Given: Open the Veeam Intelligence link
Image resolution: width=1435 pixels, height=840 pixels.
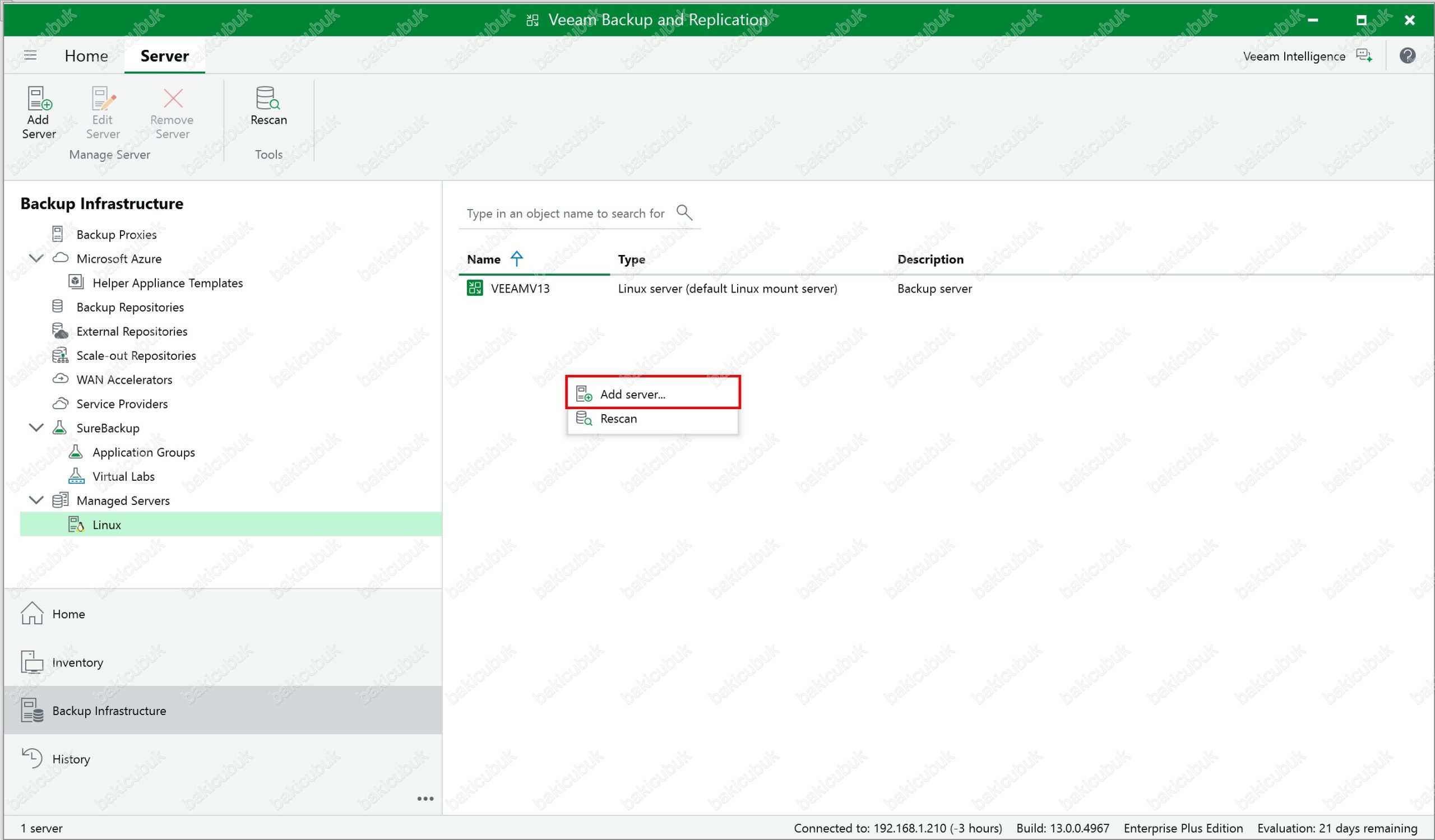Looking at the screenshot, I should 1294,56.
